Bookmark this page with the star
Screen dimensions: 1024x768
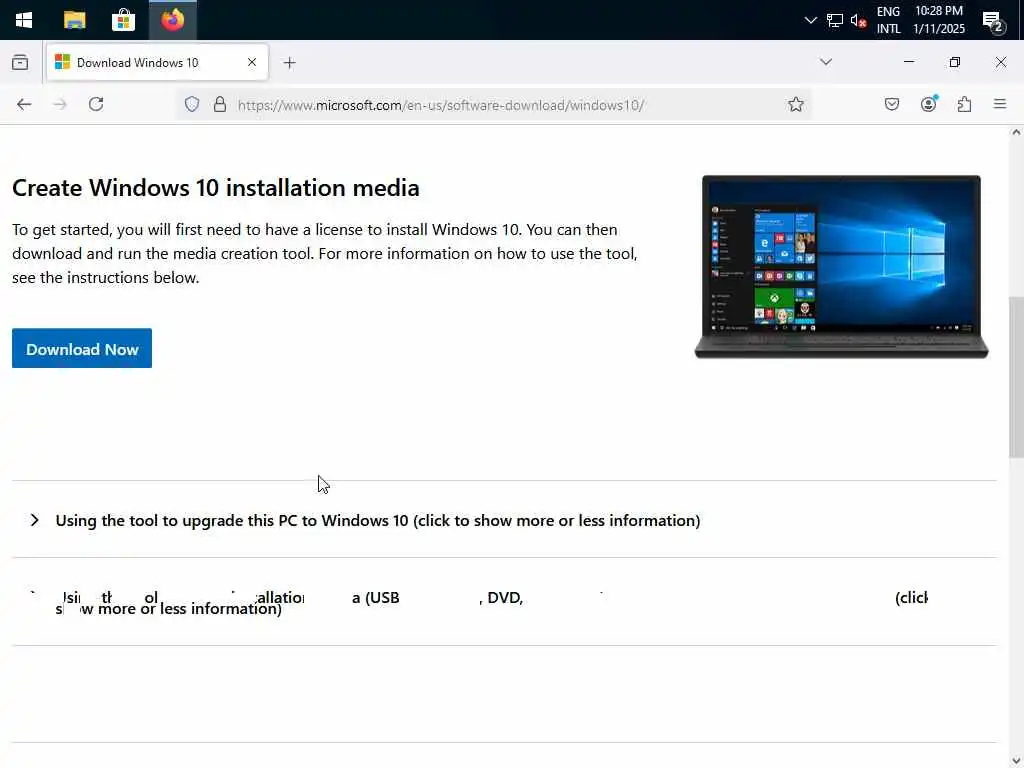pyautogui.click(x=795, y=104)
